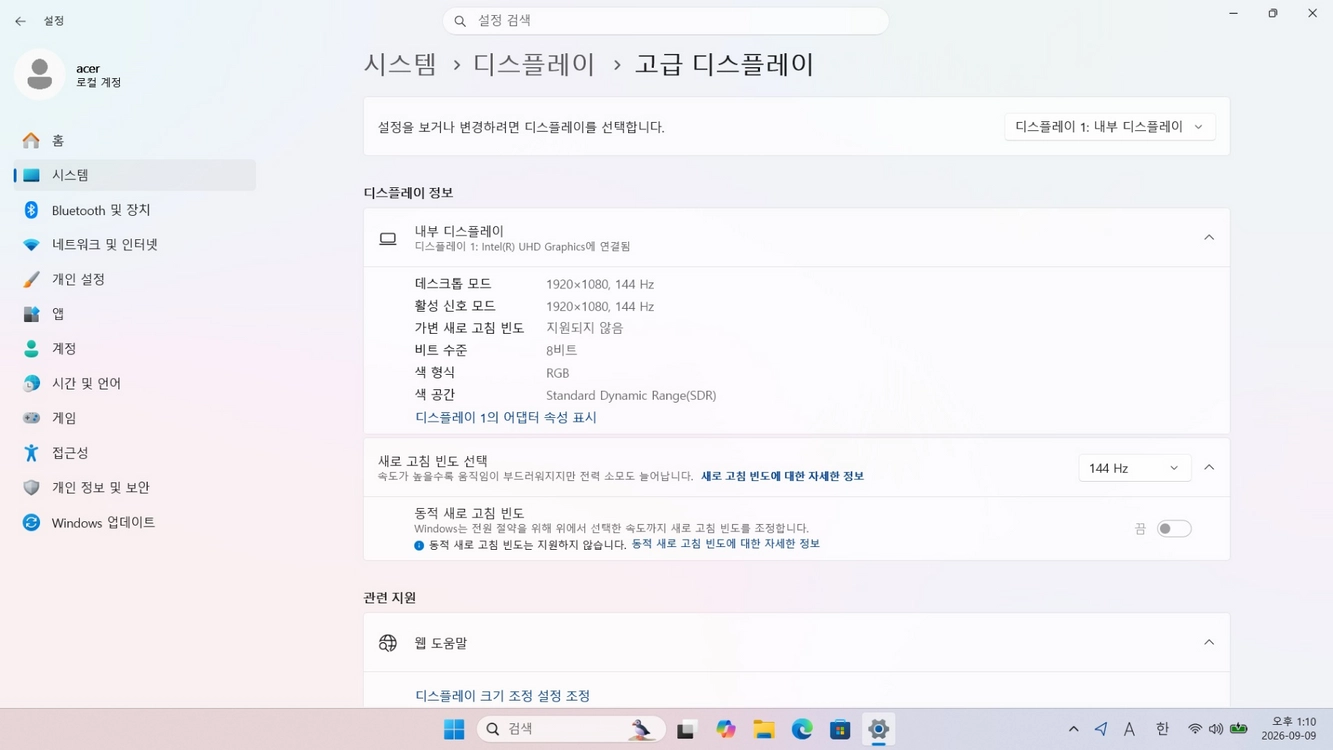The height and width of the screenshot is (750, 1333).
Task: Collapse the 내부 디스플레이 info section
Action: [x=1209, y=238]
